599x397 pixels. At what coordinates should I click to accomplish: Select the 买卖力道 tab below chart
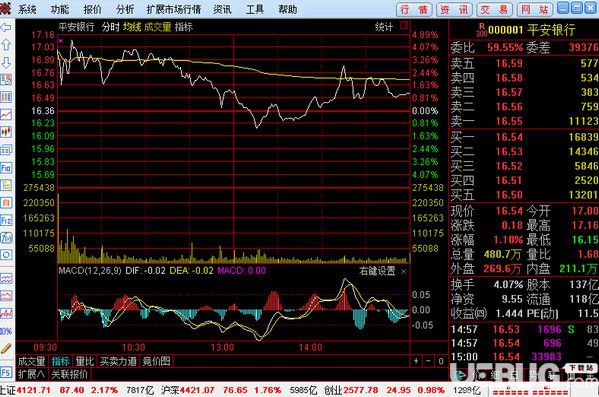click(118, 361)
